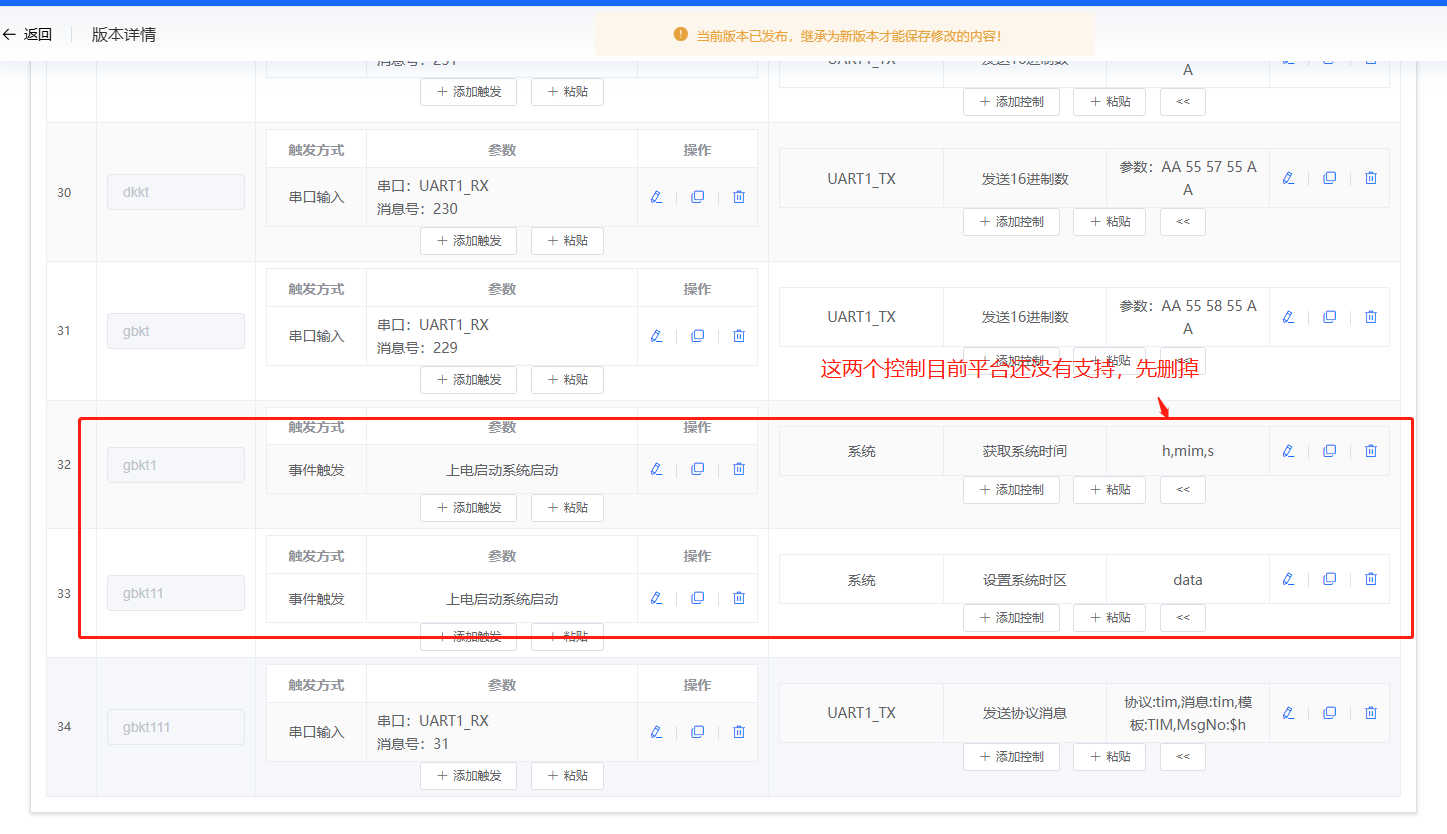Screen dimensions: 1447x834
Task: Collapse row 32 control via << button
Action: [x=1182, y=489]
